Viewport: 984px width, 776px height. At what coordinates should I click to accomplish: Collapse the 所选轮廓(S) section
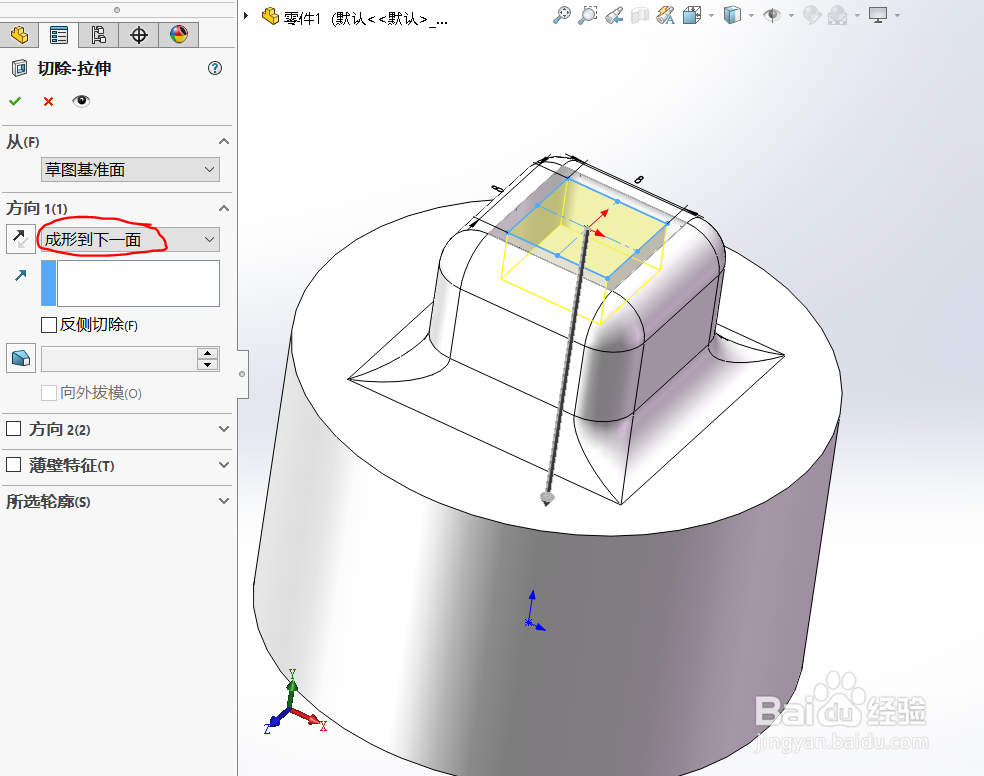pos(223,500)
